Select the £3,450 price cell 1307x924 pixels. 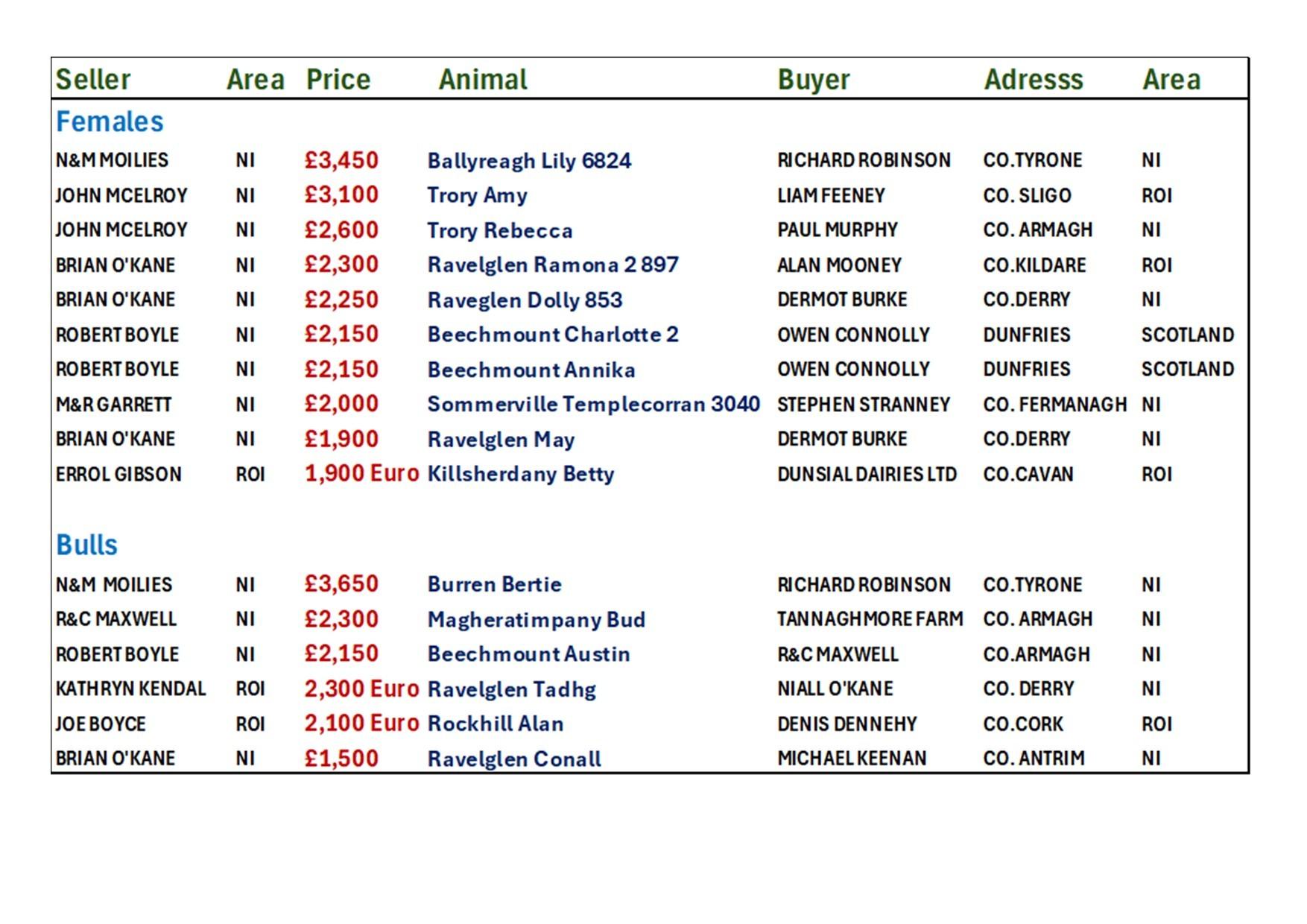[341, 160]
